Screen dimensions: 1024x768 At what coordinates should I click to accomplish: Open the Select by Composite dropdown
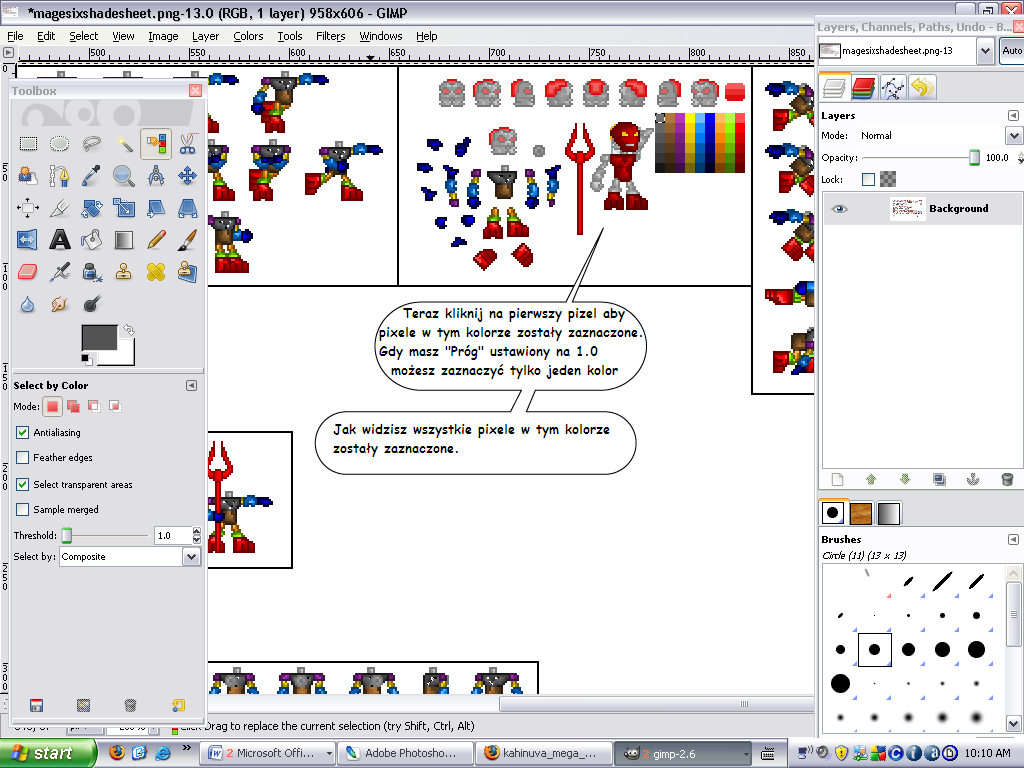coord(129,556)
